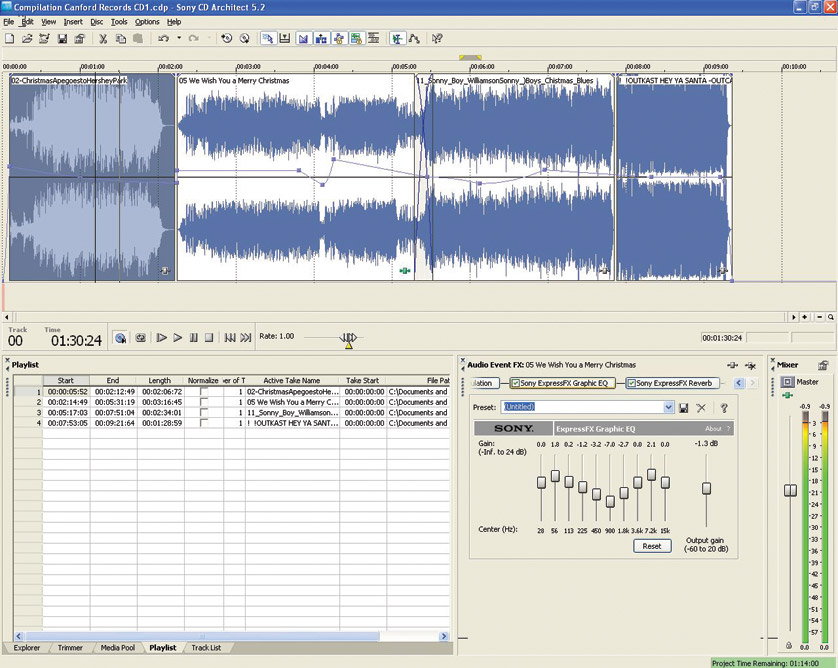Create a new project with the New icon

click(10, 38)
